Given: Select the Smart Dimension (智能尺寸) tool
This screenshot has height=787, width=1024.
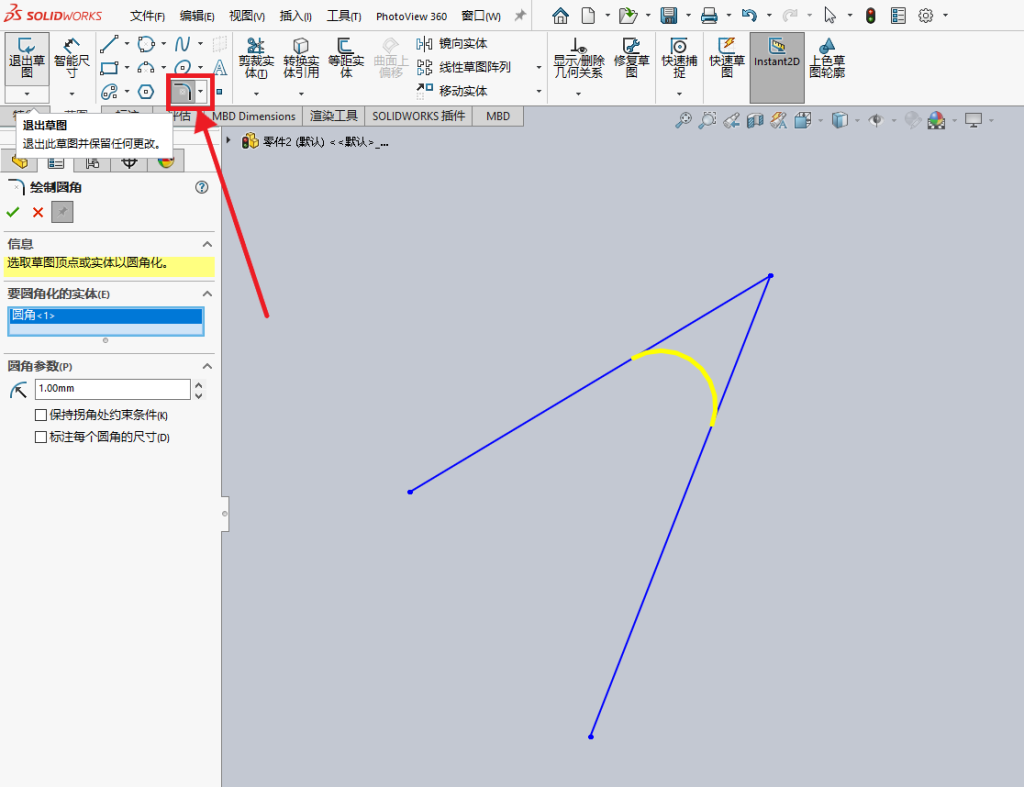Looking at the screenshot, I should pyautogui.click(x=71, y=59).
